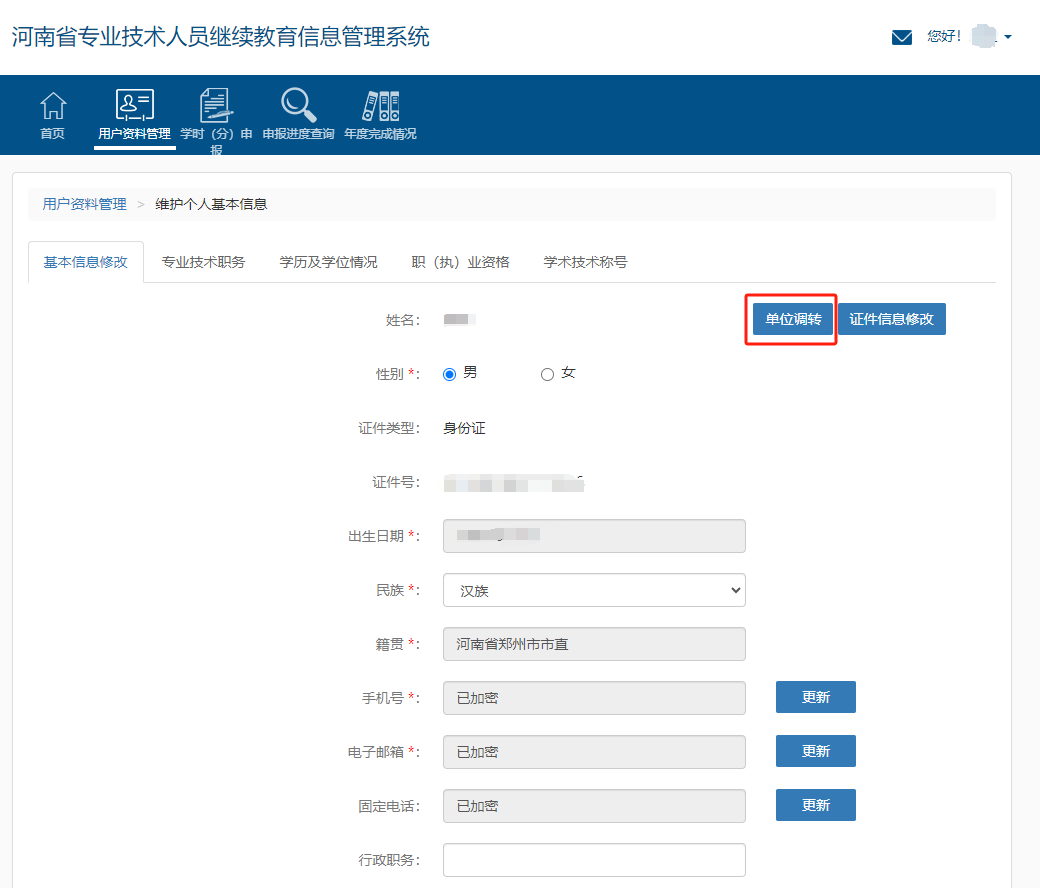
Task: Select the 男 gender radio button
Action: (x=449, y=374)
